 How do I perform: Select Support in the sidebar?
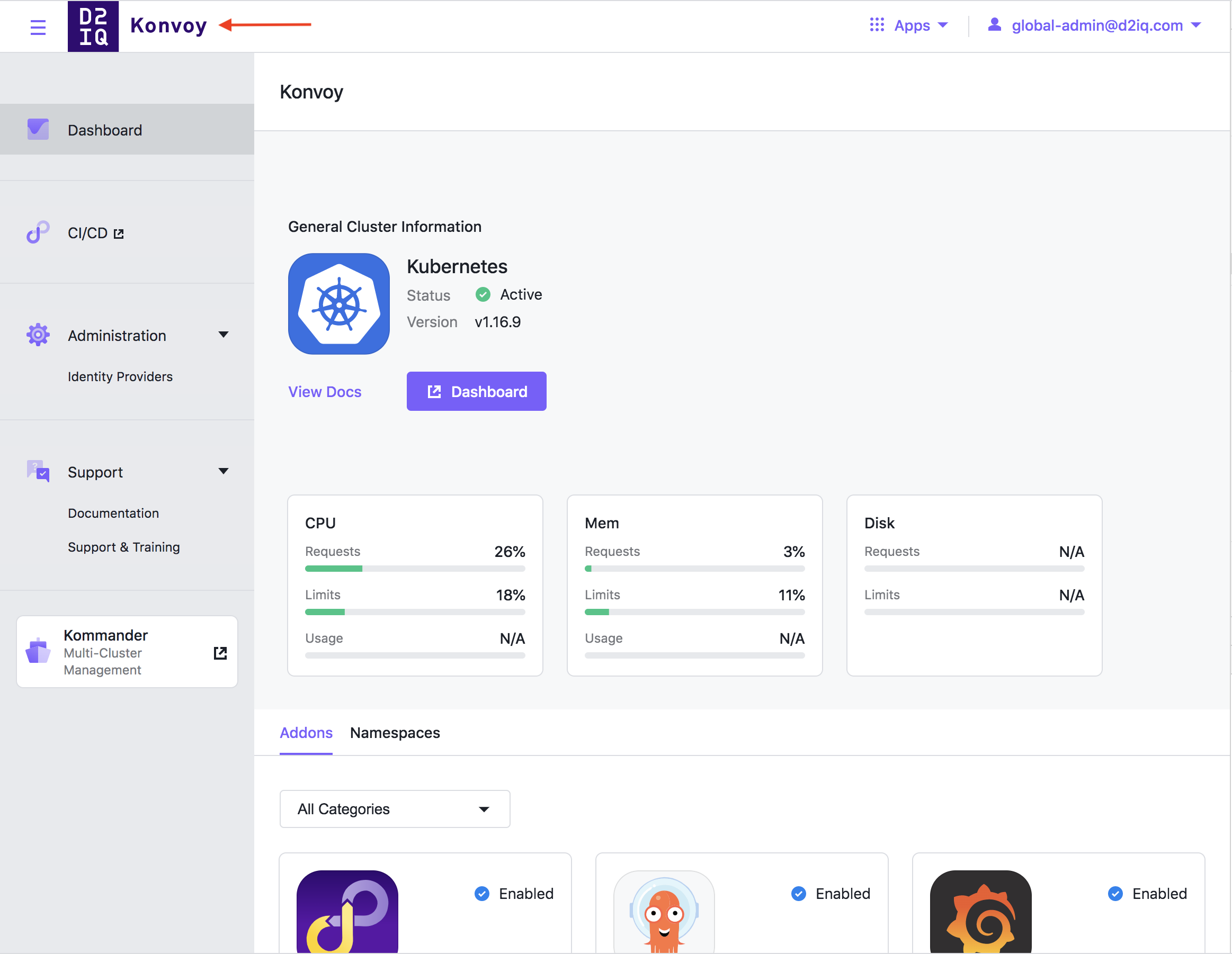(95, 472)
